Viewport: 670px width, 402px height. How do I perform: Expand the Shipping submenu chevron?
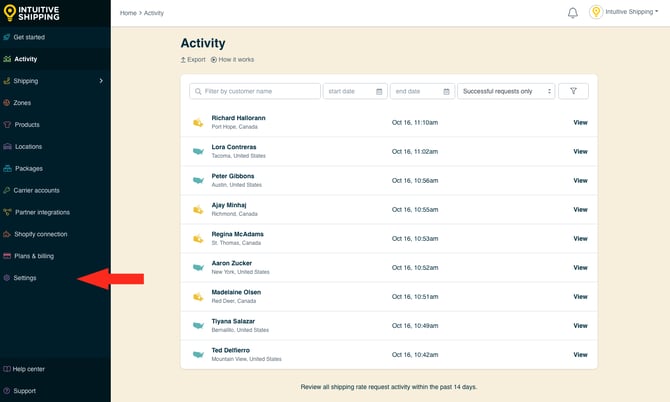tap(101, 81)
